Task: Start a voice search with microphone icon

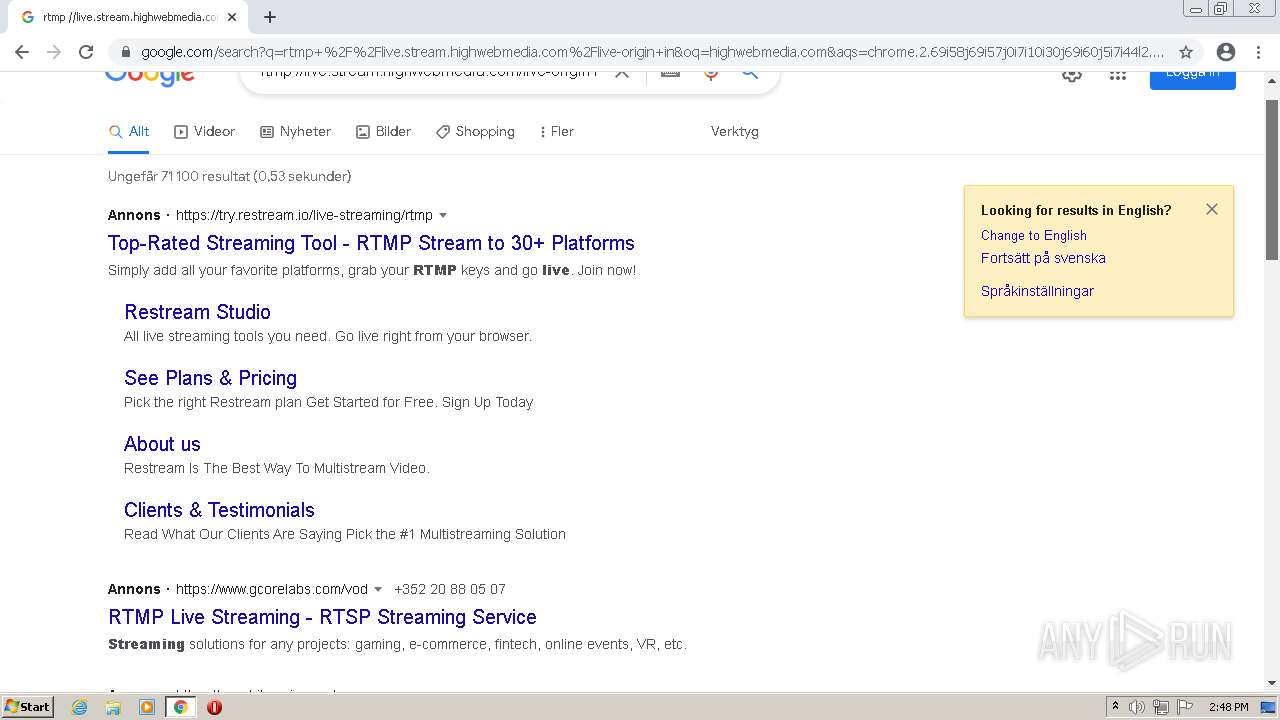Action: click(711, 74)
